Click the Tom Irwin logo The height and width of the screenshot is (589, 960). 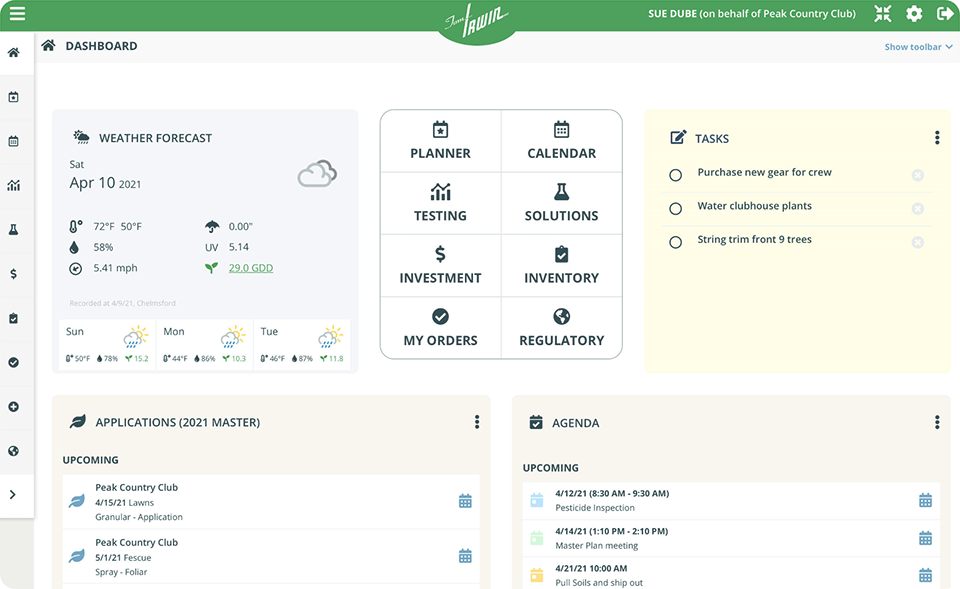(x=476, y=21)
